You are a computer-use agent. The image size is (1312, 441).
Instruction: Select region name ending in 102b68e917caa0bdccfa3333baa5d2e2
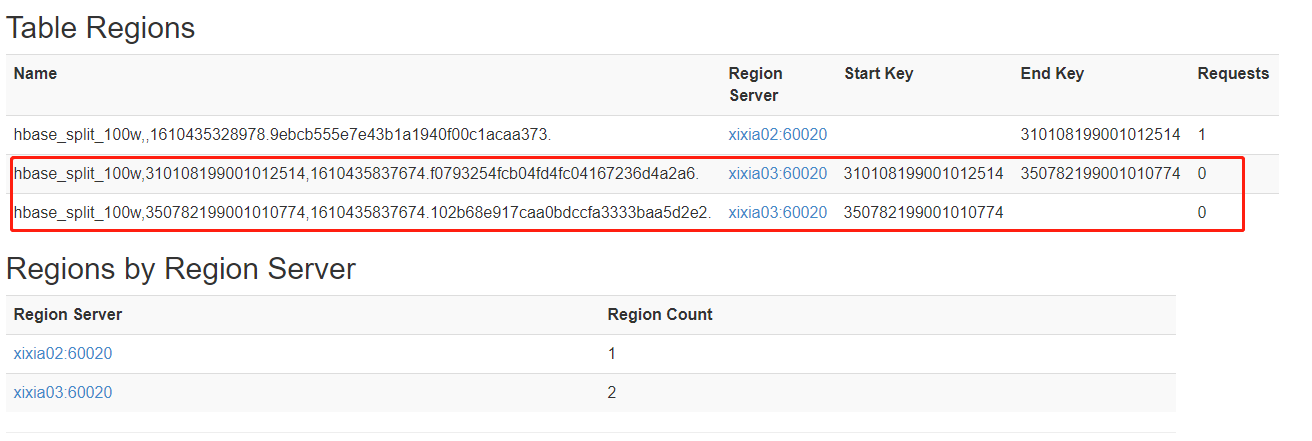[362, 212]
